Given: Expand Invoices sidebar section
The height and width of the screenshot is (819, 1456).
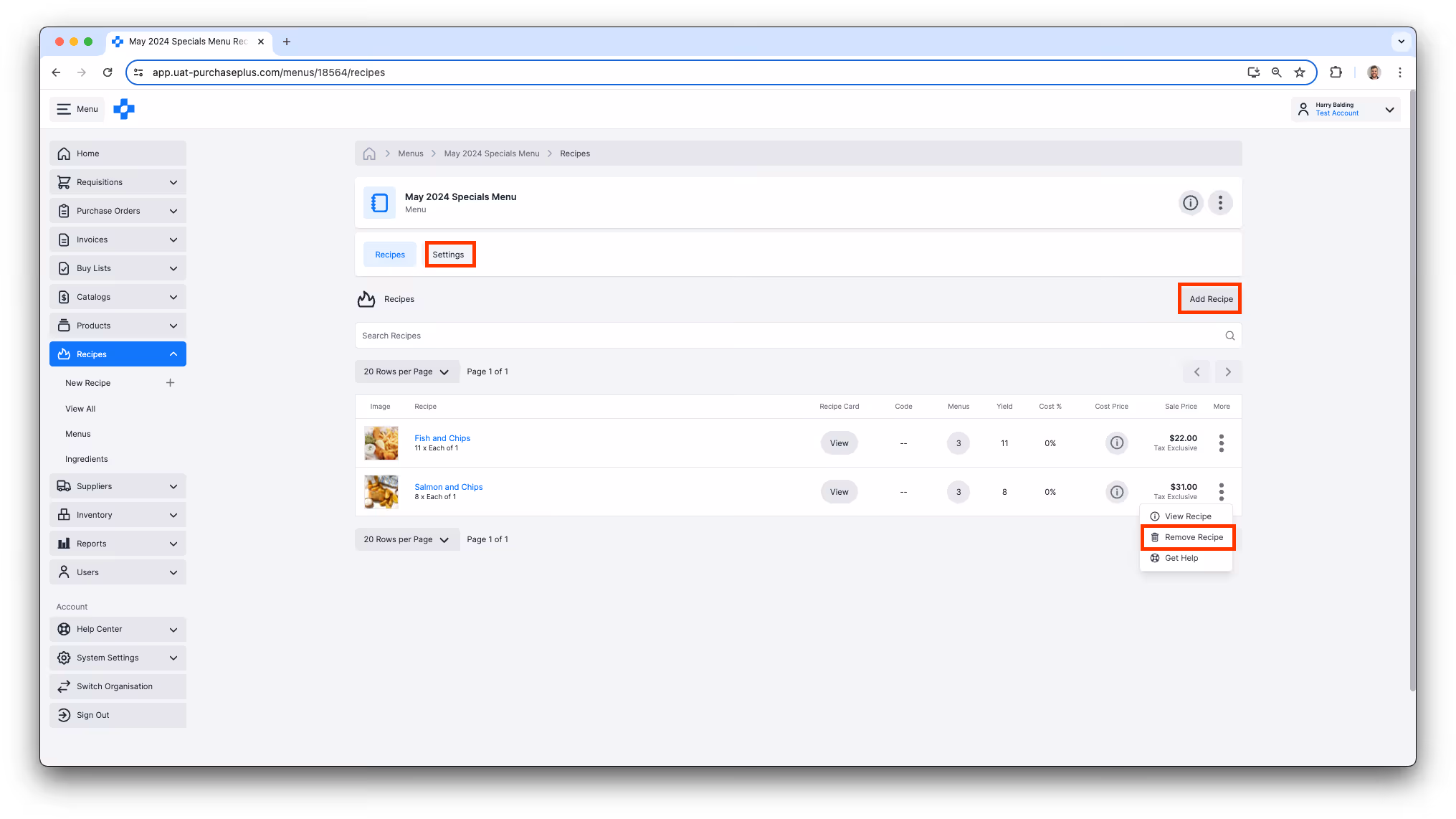Looking at the screenshot, I should point(118,240).
